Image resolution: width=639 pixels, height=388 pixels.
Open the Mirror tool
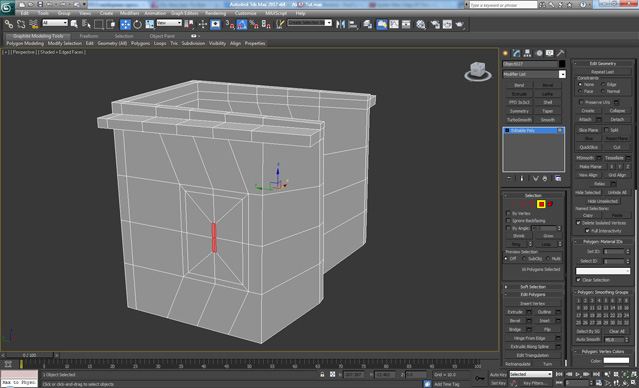coord(340,24)
